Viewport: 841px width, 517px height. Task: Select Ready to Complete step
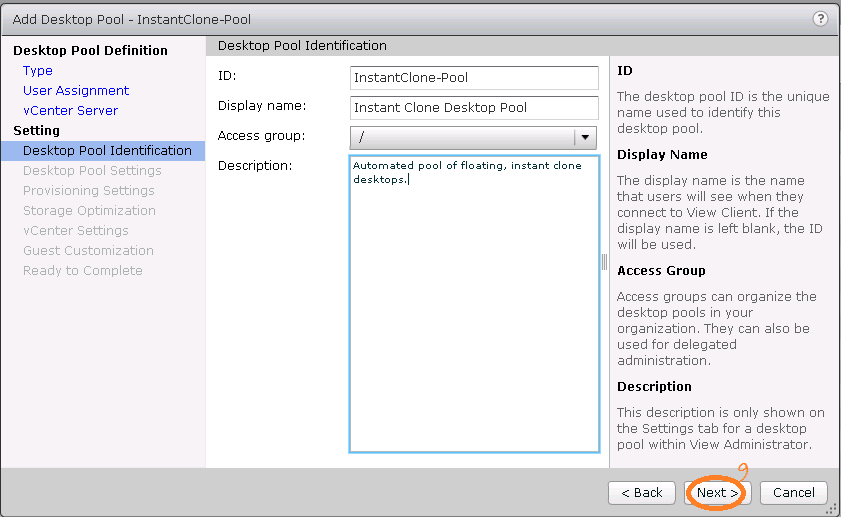pyautogui.click(x=83, y=270)
